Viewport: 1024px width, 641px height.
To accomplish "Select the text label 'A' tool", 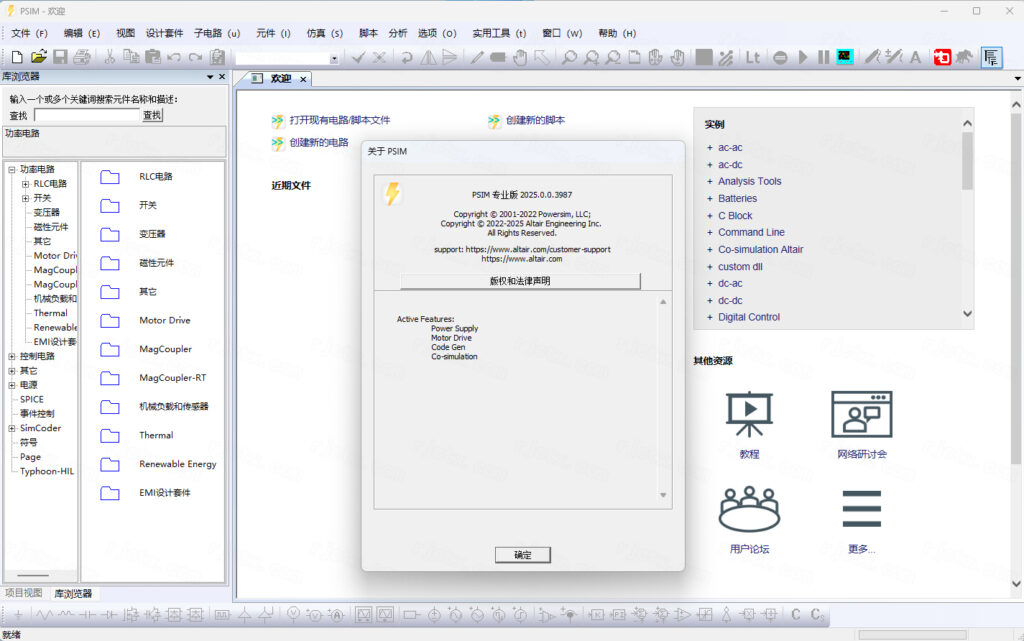I will [x=915, y=57].
